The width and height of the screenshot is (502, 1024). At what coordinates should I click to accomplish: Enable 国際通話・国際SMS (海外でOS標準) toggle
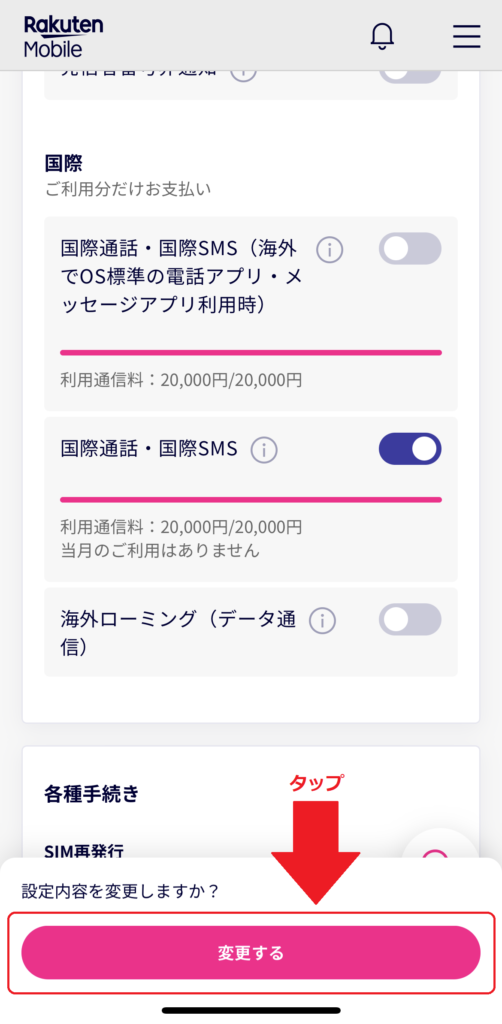click(x=410, y=249)
